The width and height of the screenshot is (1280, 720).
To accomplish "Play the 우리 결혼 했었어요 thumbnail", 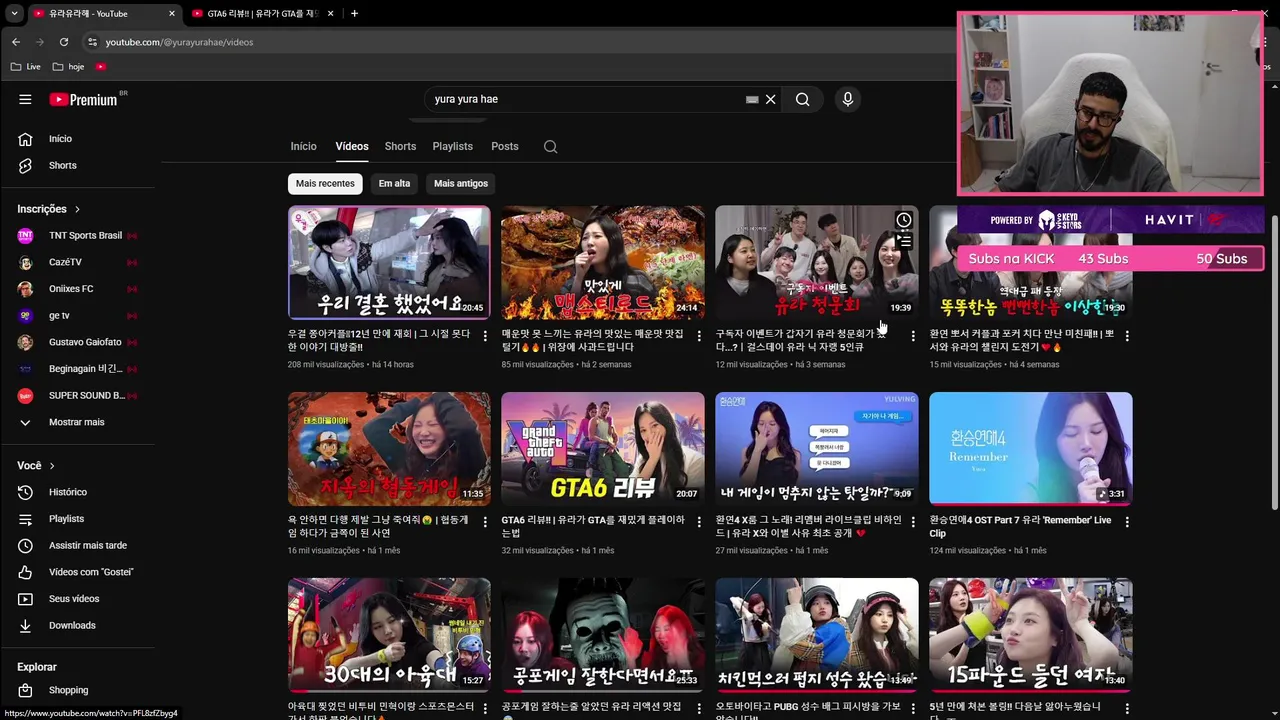I will pos(389,262).
